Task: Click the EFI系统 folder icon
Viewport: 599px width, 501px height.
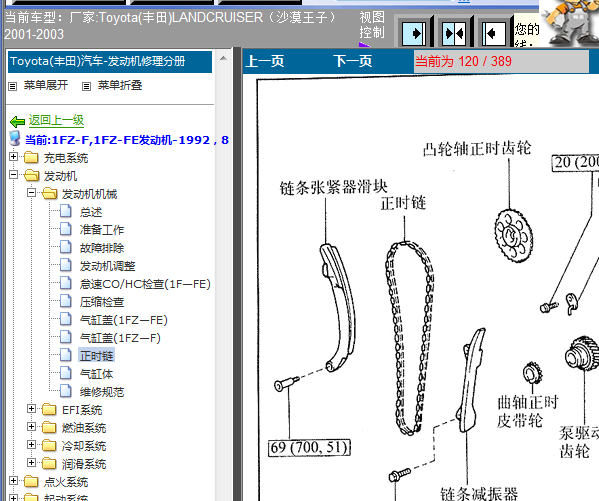Action: [x=49, y=410]
